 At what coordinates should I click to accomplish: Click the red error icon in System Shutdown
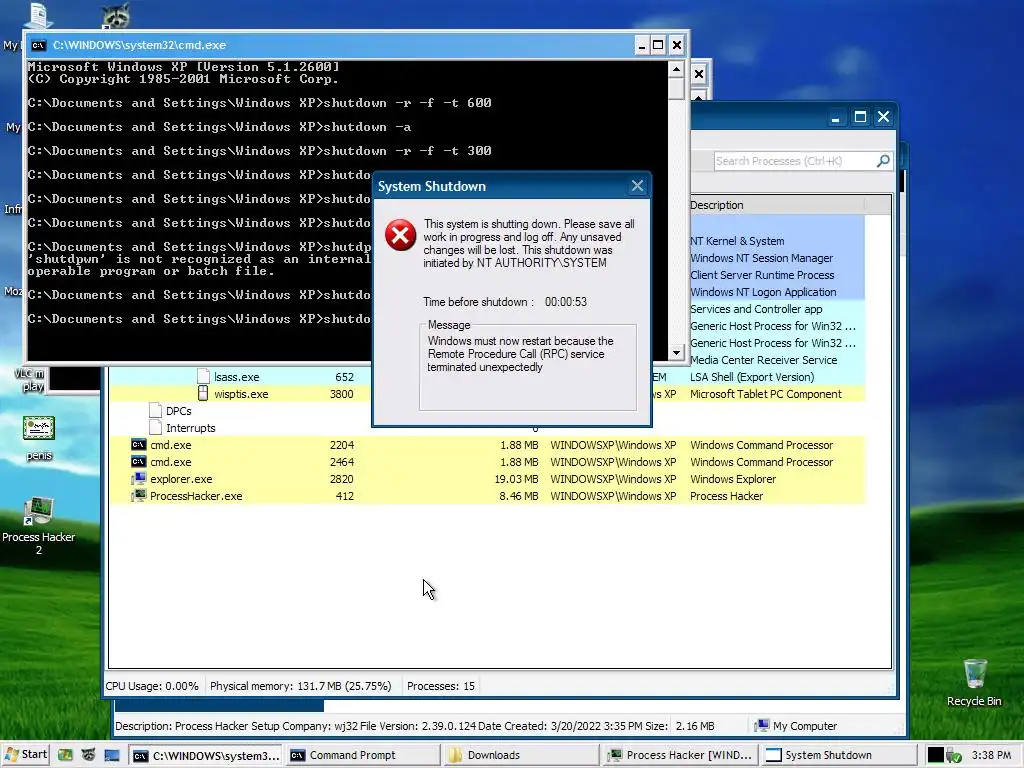point(400,235)
